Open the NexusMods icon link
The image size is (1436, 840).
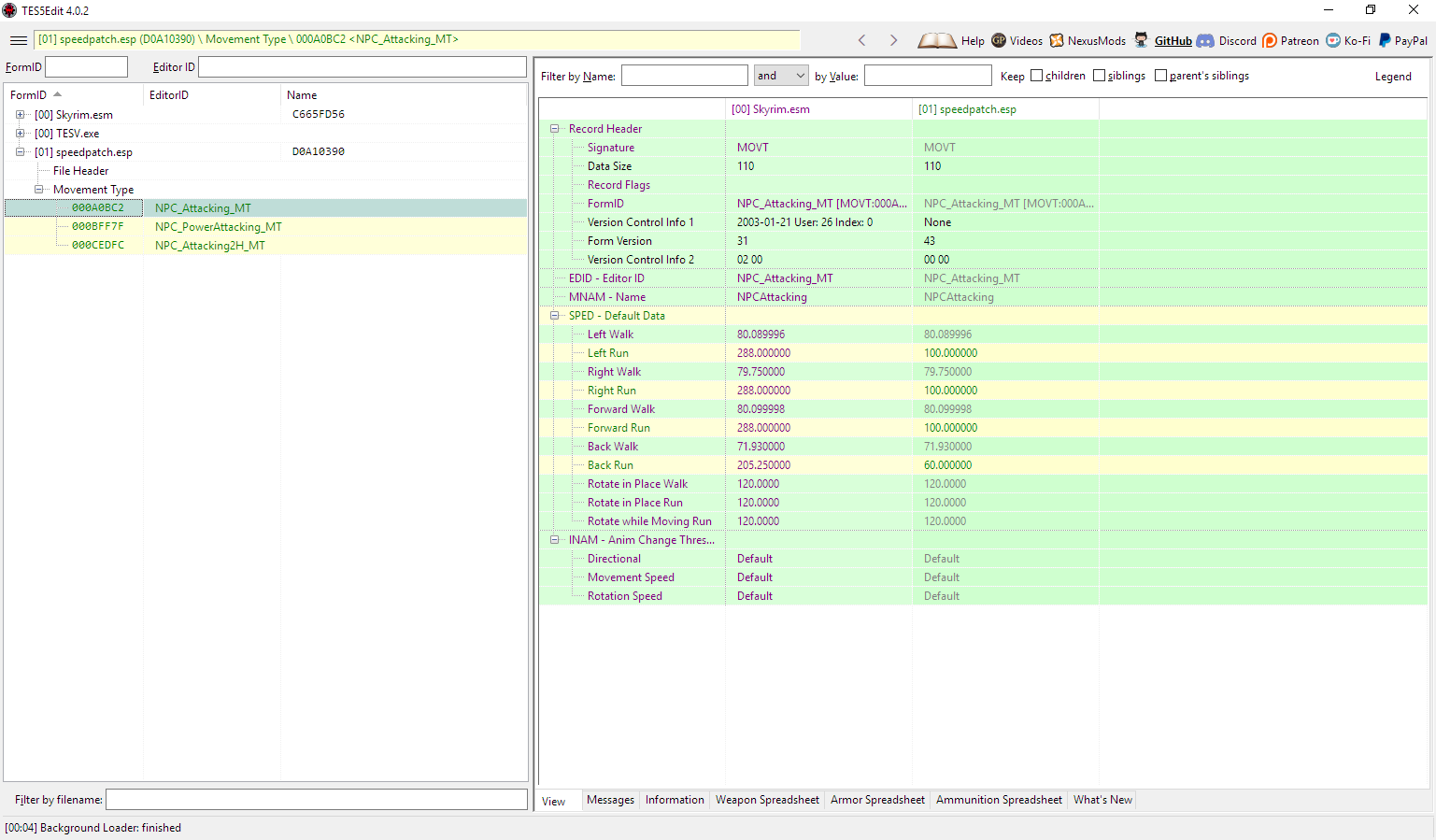coord(1057,40)
